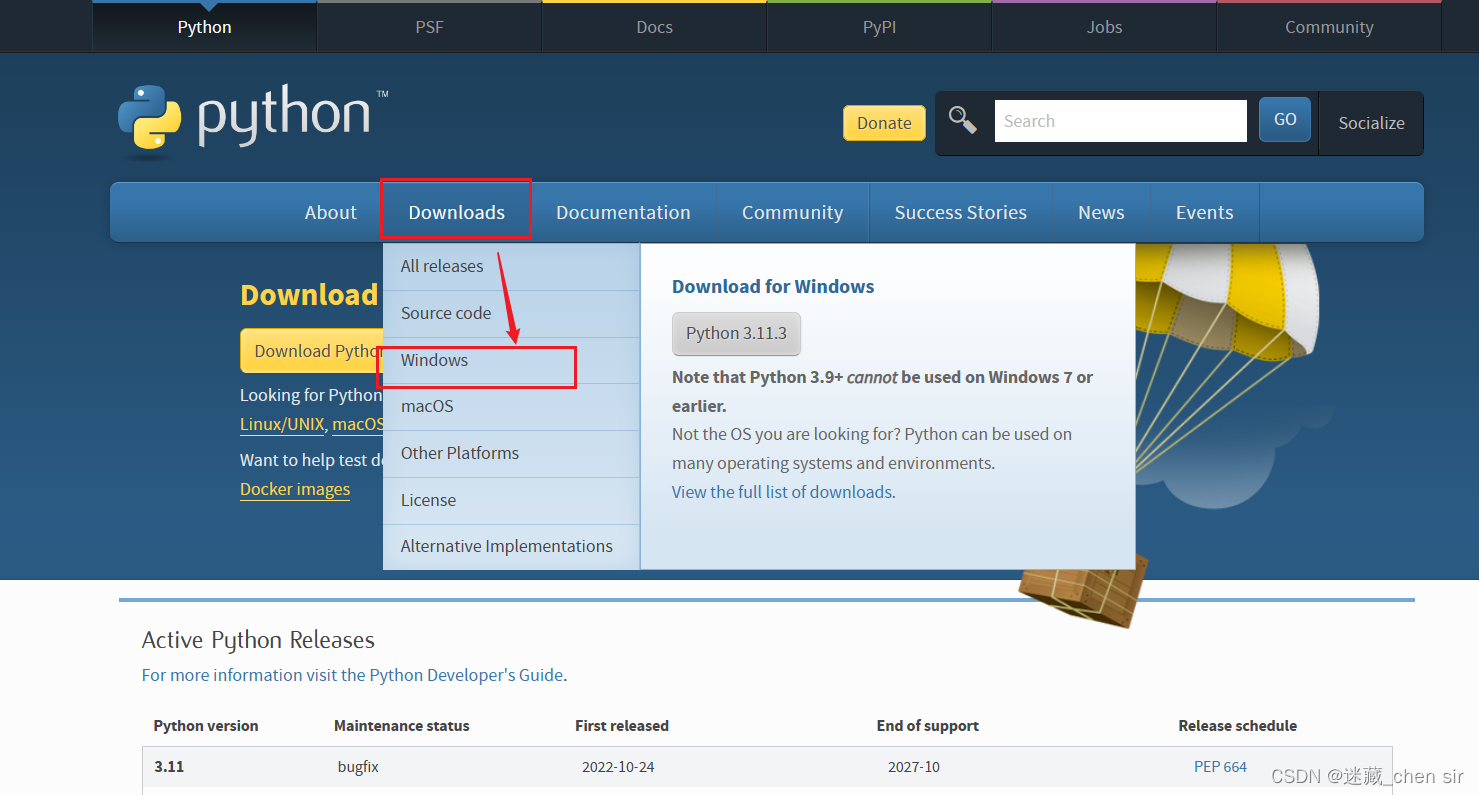Go to the PyPI top tab
This screenshot has height=795, width=1479.
[879, 27]
